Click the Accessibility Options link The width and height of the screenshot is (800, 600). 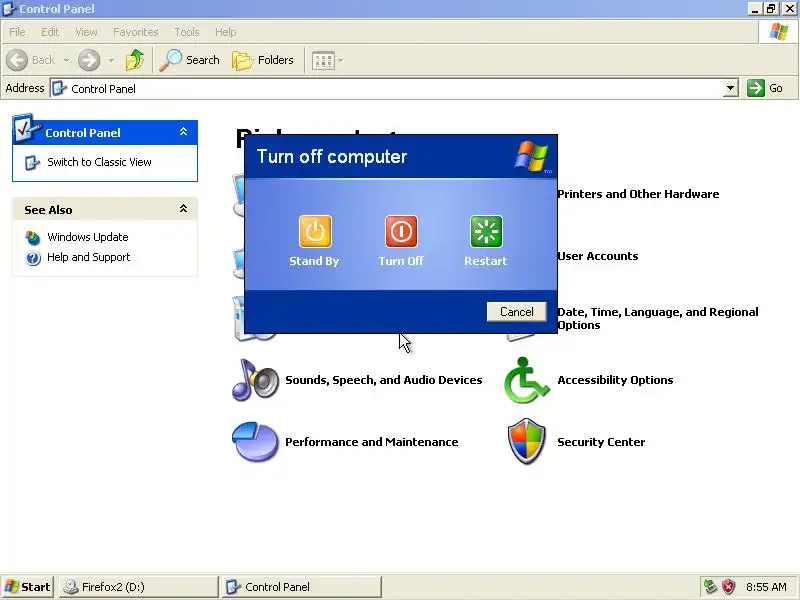click(615, 380)
